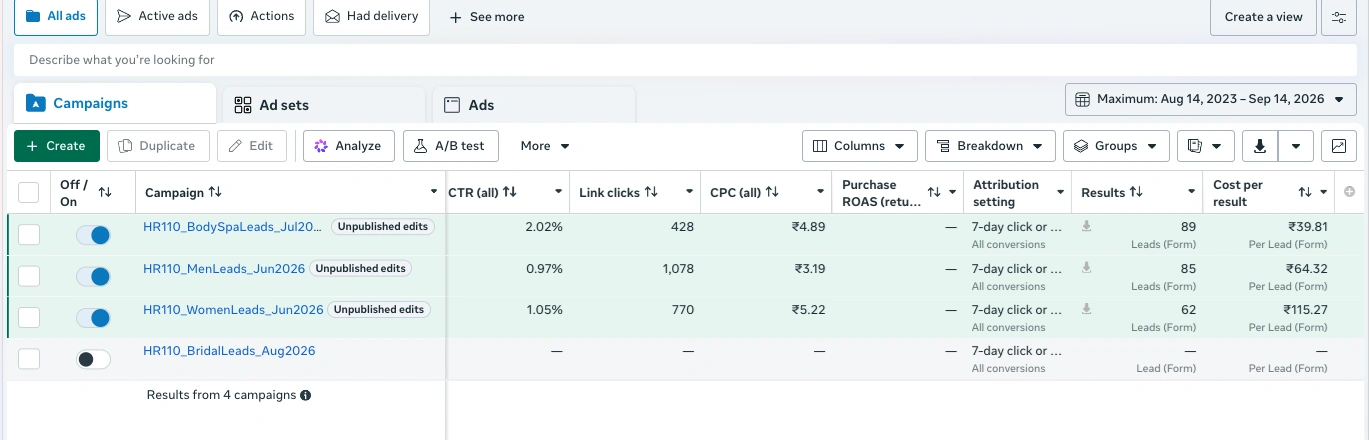The width and height of the screenshot is (1369, 440).
Task: Open the Groups dropdown
Action: [1116, 146]
